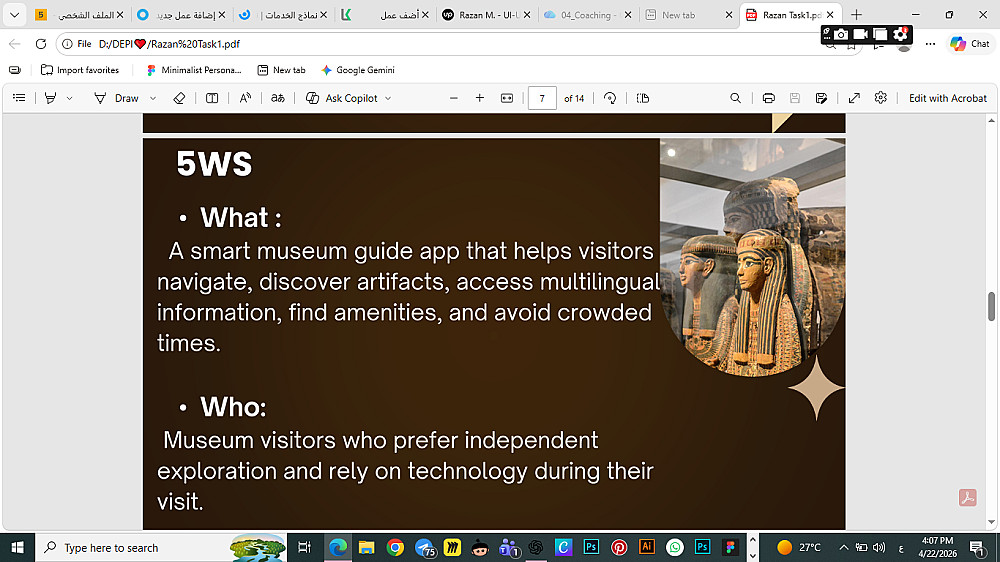Toggle fit to width view
This screenshot has height=562, width=1000.
507,98
